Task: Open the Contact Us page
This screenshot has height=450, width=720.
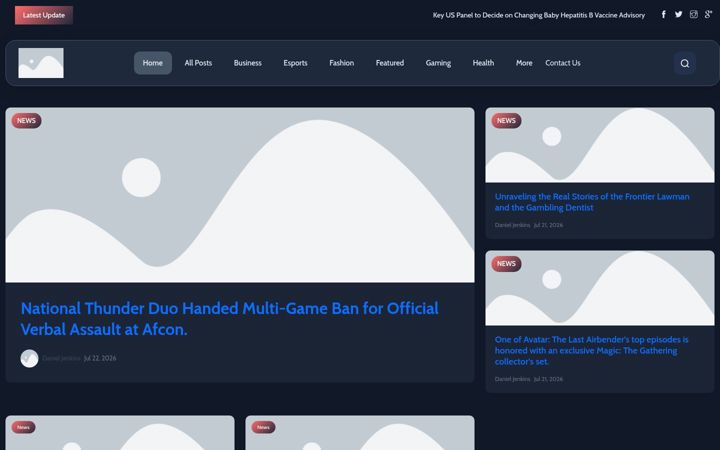Action: 563,63
